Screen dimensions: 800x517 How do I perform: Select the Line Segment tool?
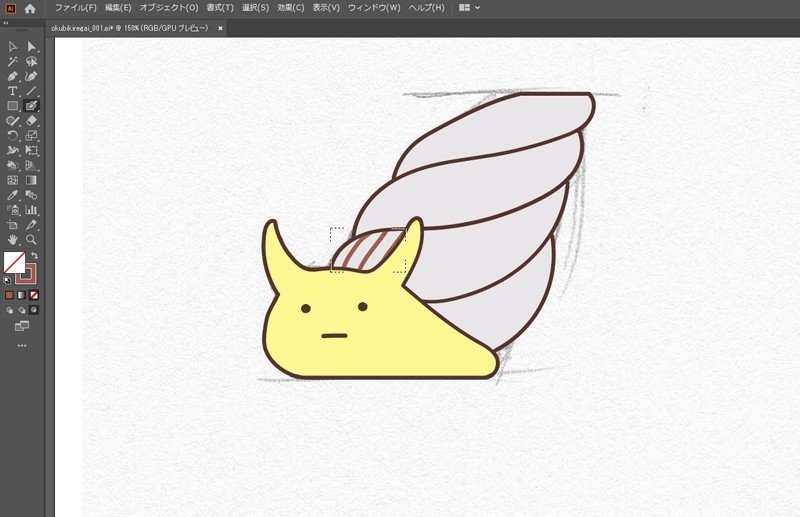(x=32, y=91)
